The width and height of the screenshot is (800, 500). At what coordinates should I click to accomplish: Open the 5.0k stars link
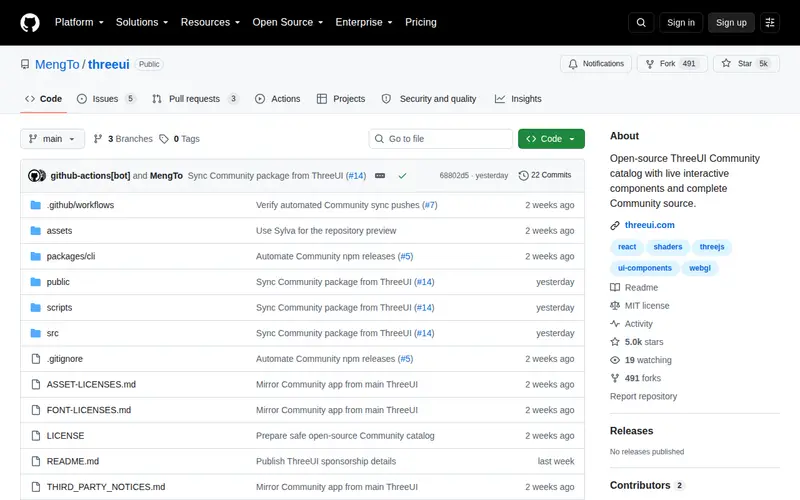637,342
